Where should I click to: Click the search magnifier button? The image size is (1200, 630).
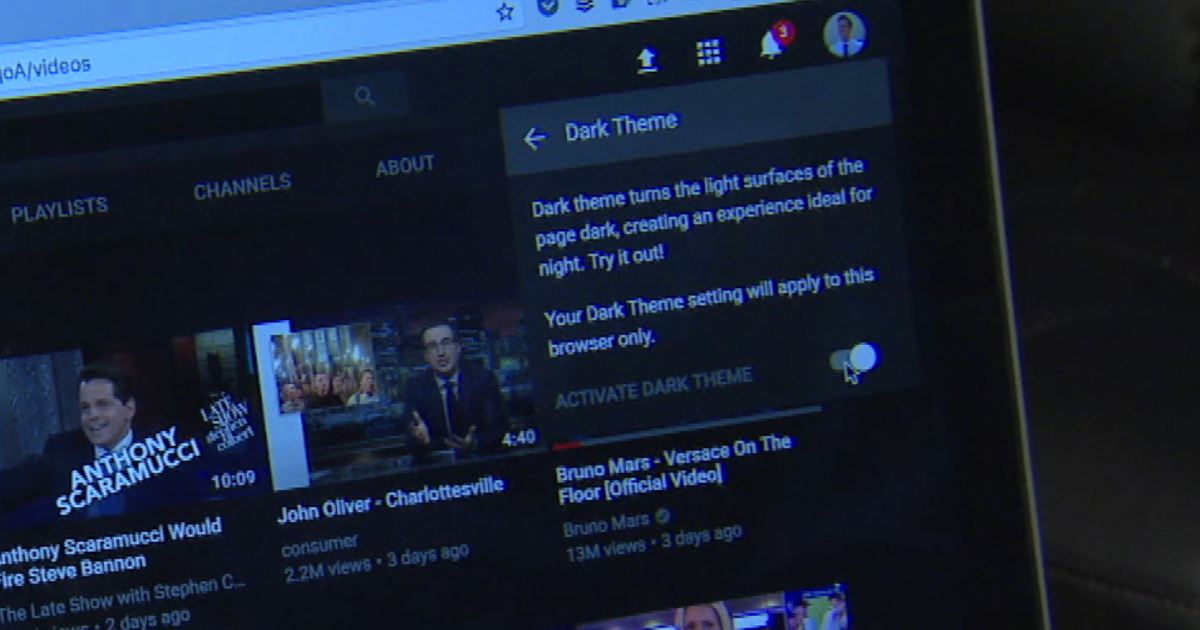365,96
